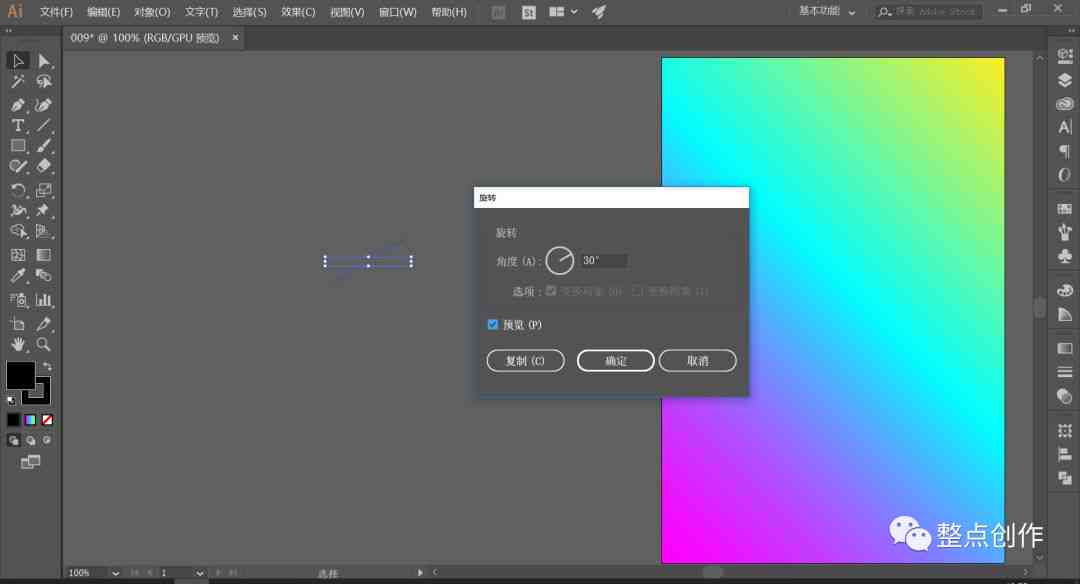This screenshot has height=584, width=1080.
Task: Pick the Type tool
Action: pyautogui.click(x=18, y=125)
